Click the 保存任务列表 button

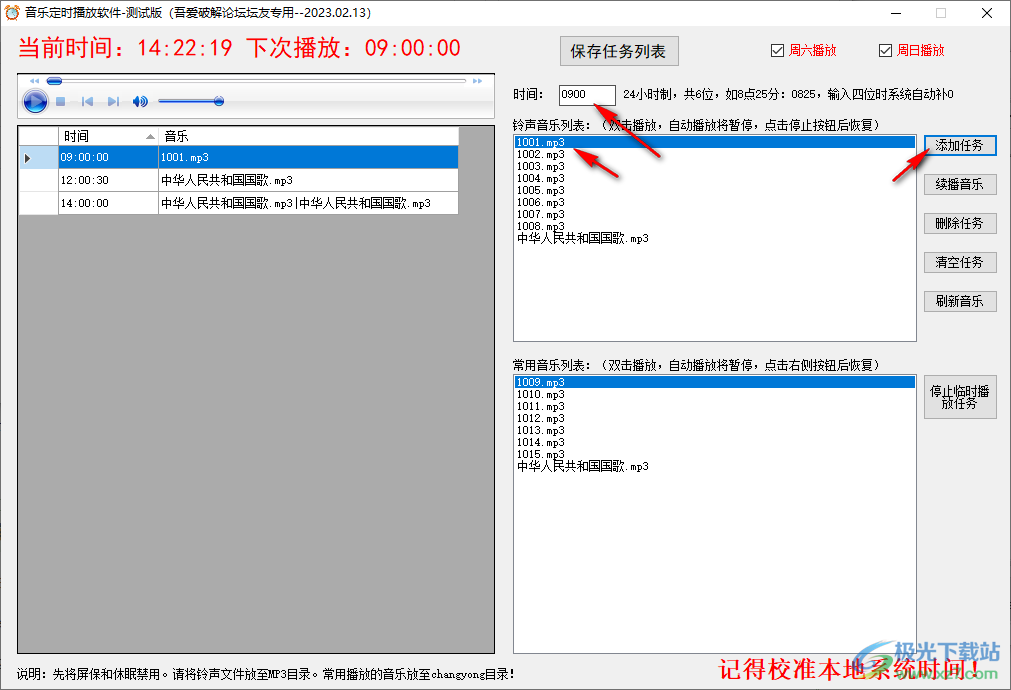619,51
